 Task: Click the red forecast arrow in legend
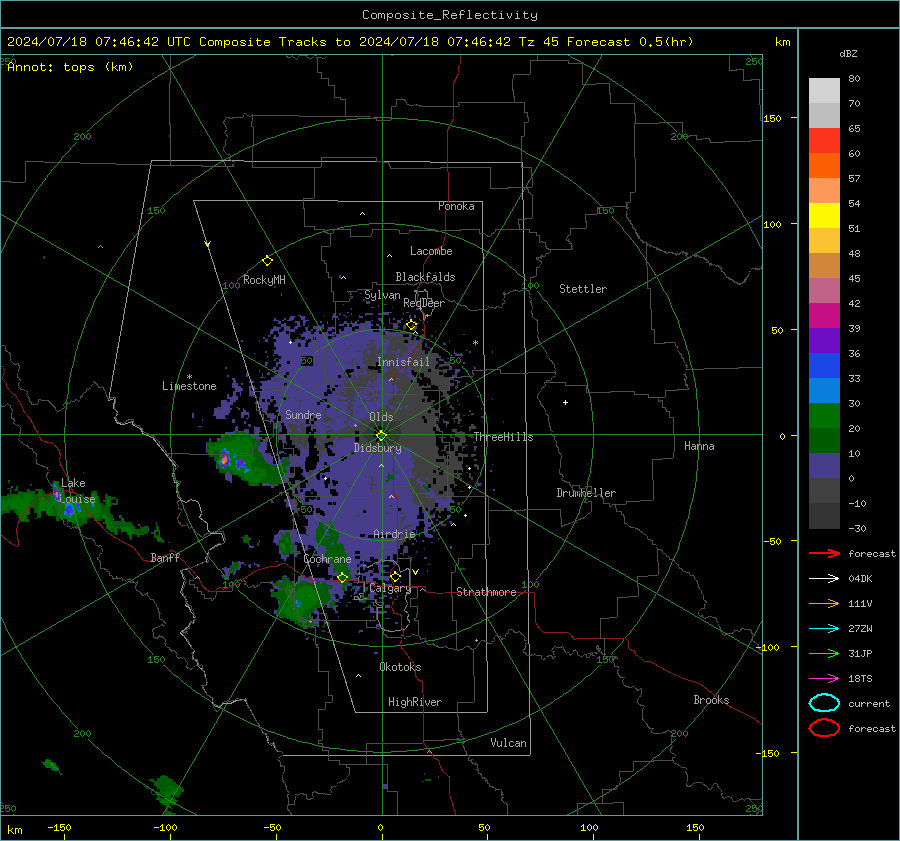824,553
